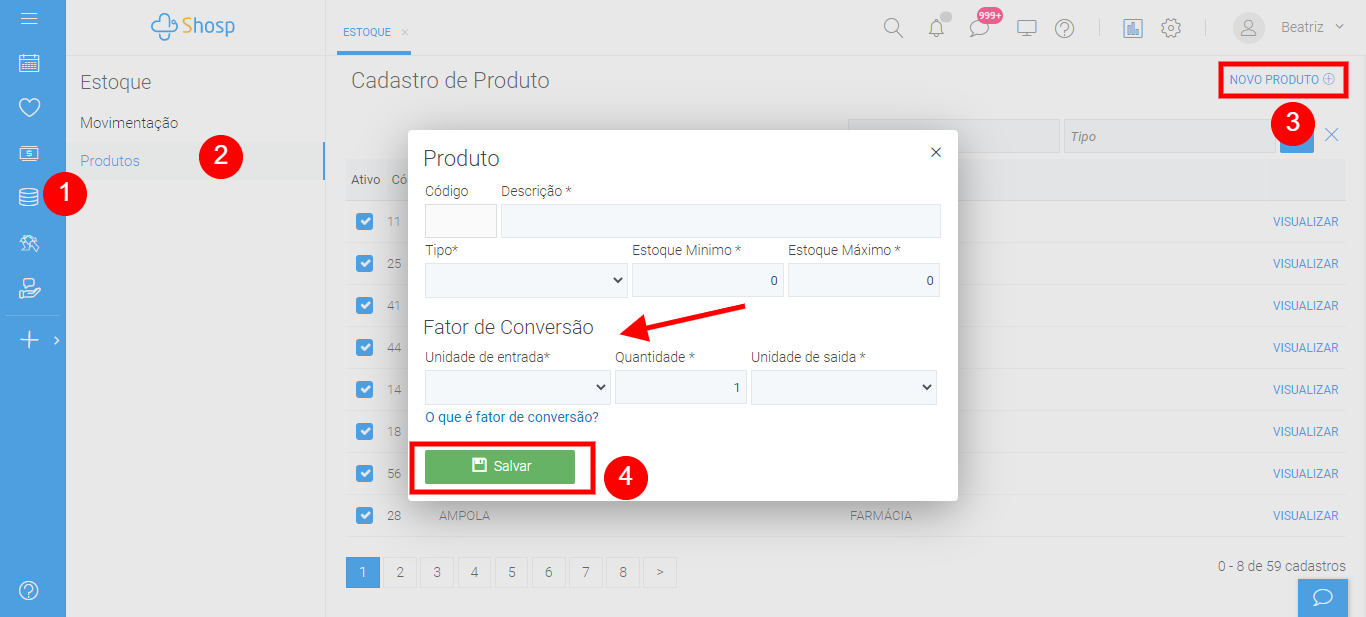Open the reports chart icon in the top bar
1366x617 pixels.
(1133, 28)
